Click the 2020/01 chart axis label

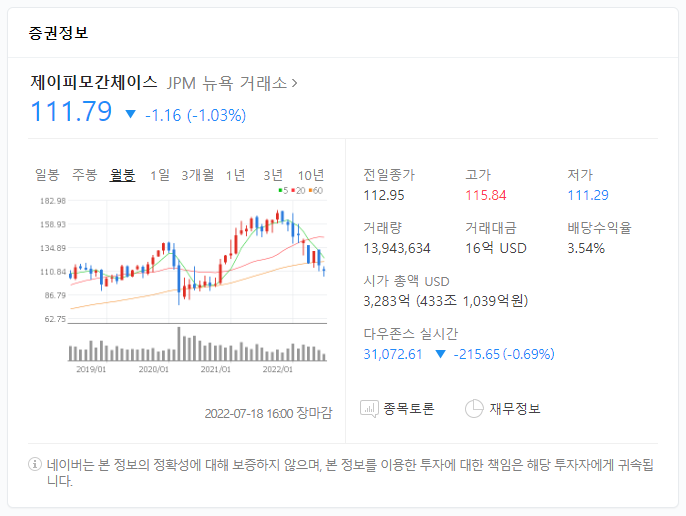tap(154, 369)
